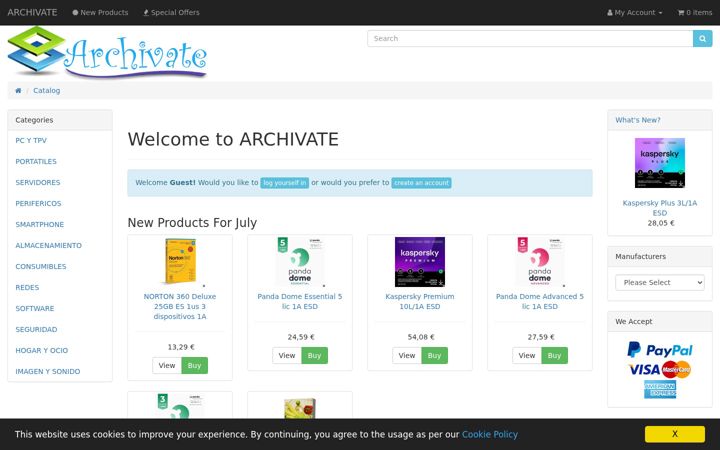Open the PERIFERICOS category
Screen dimensions: 720x450
tap(38, 203)
